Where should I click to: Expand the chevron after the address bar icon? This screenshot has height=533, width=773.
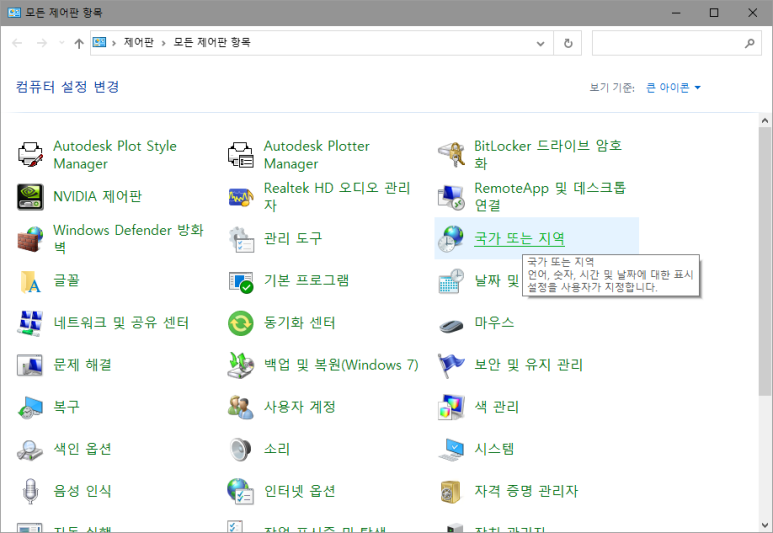click(114, 43)
